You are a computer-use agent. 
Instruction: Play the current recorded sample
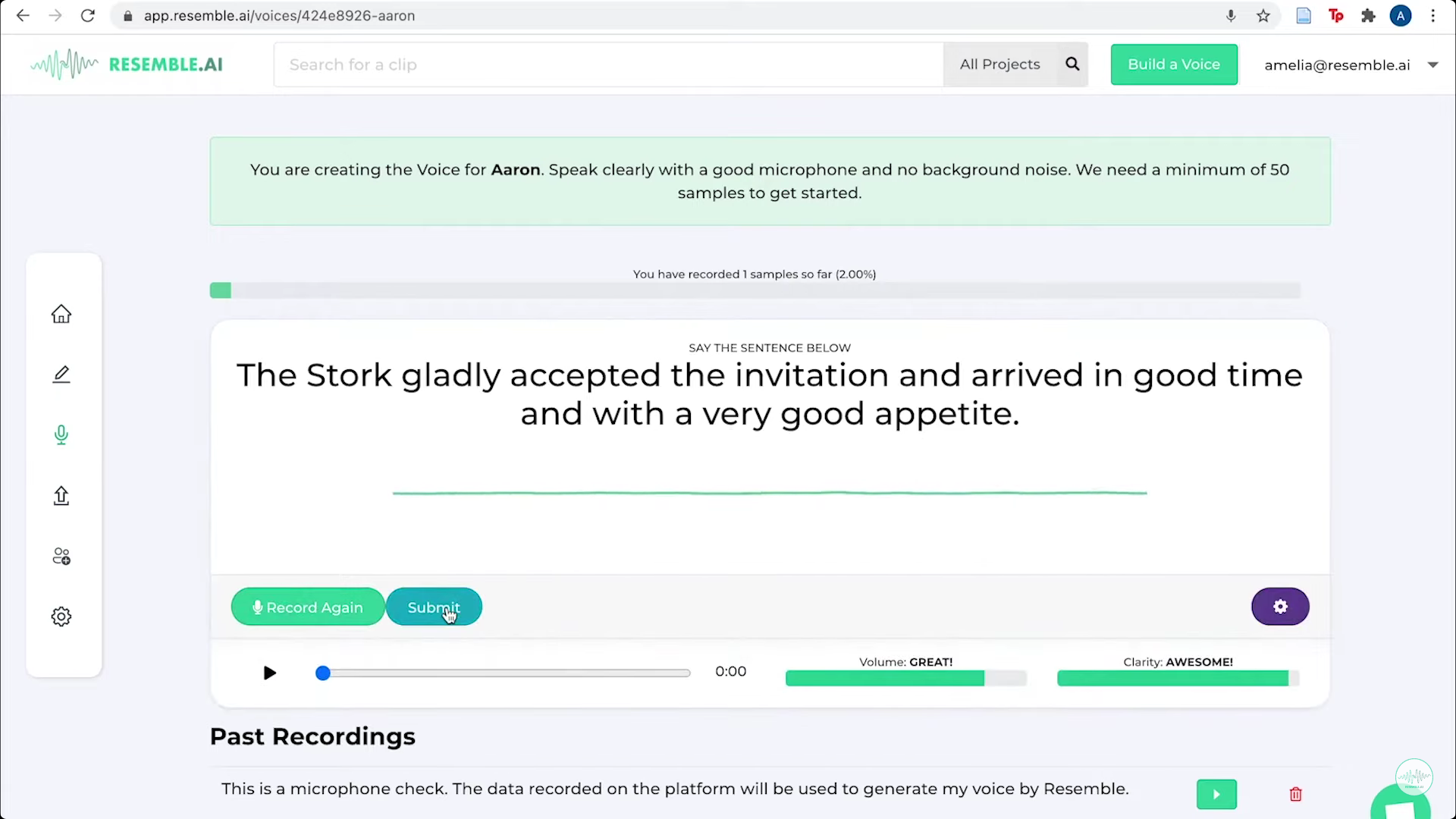tap(269, 673)
